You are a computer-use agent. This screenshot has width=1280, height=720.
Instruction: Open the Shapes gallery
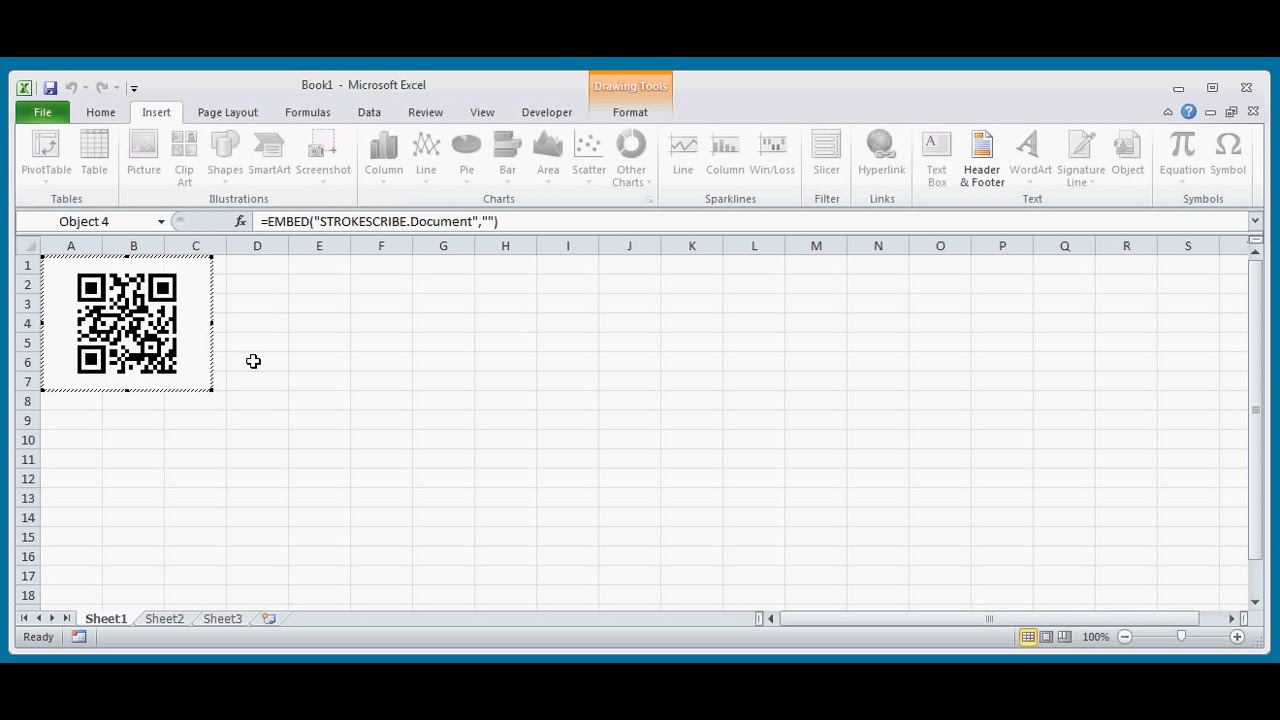(225, 156)
